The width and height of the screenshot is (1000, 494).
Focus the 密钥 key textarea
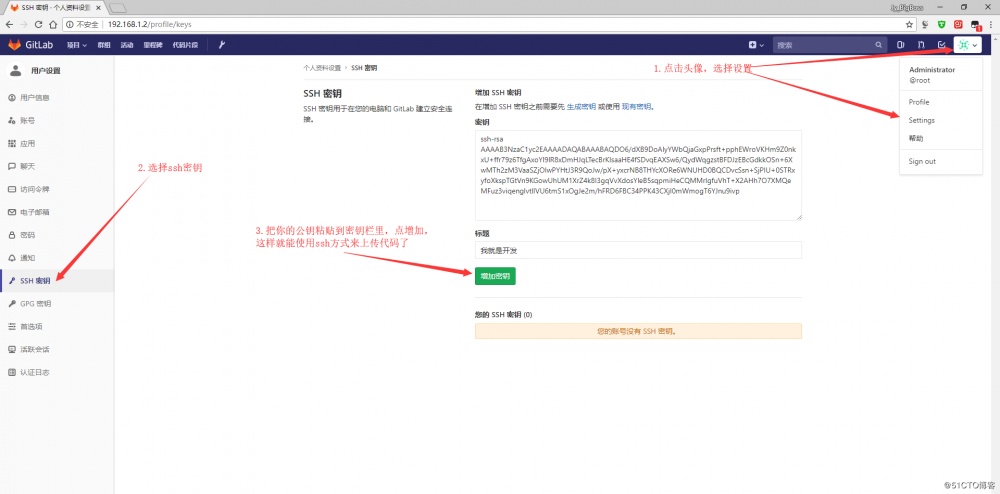[x=638, y=176]
